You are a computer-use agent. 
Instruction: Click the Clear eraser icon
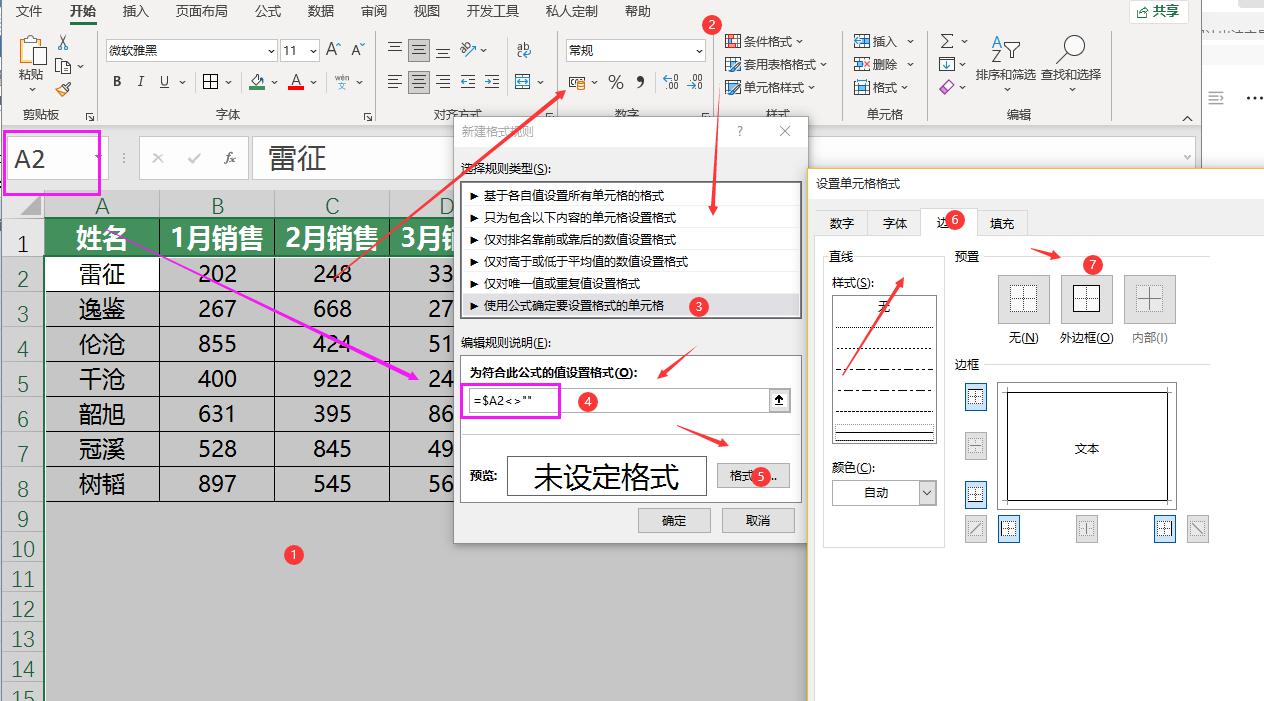[x=947, y=87]
